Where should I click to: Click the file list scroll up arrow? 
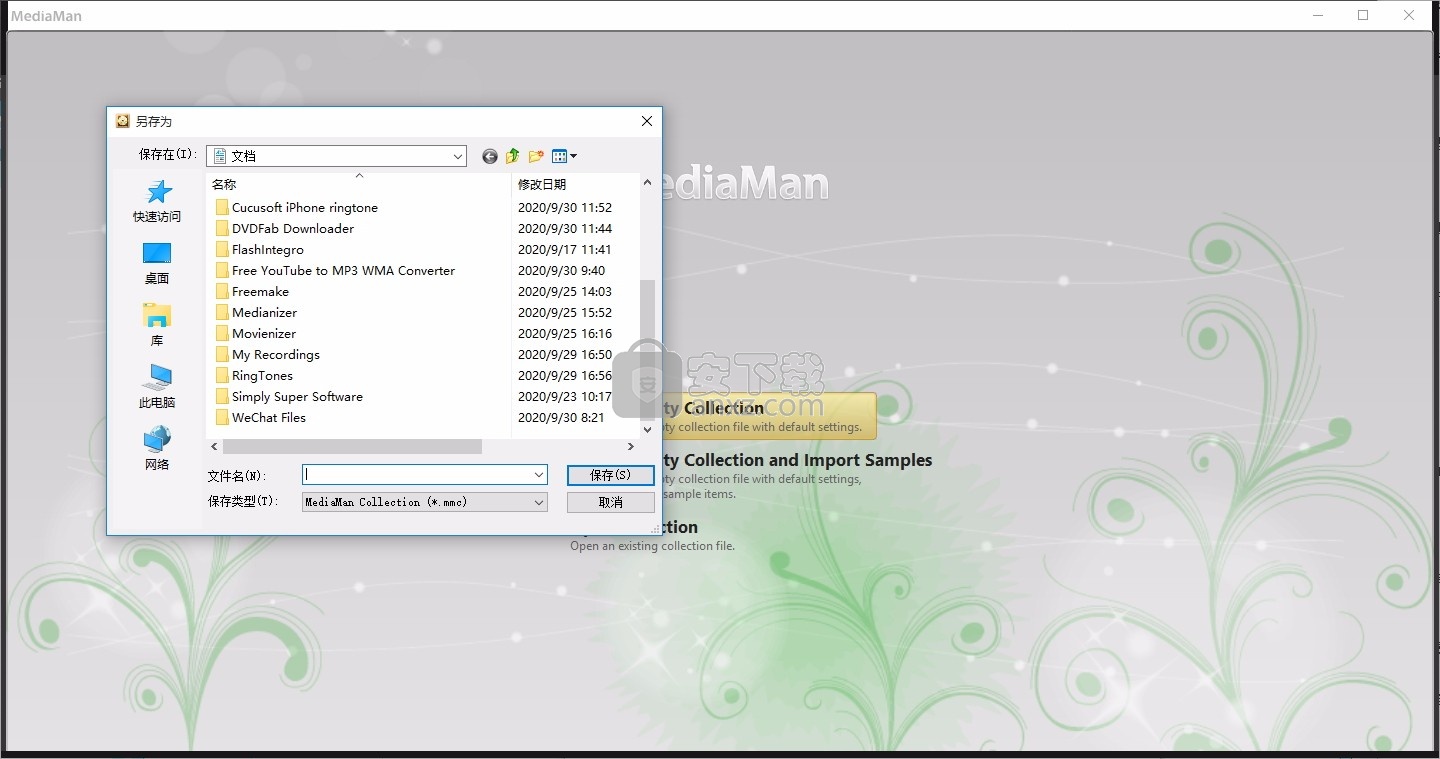click(x=647, y=183)
